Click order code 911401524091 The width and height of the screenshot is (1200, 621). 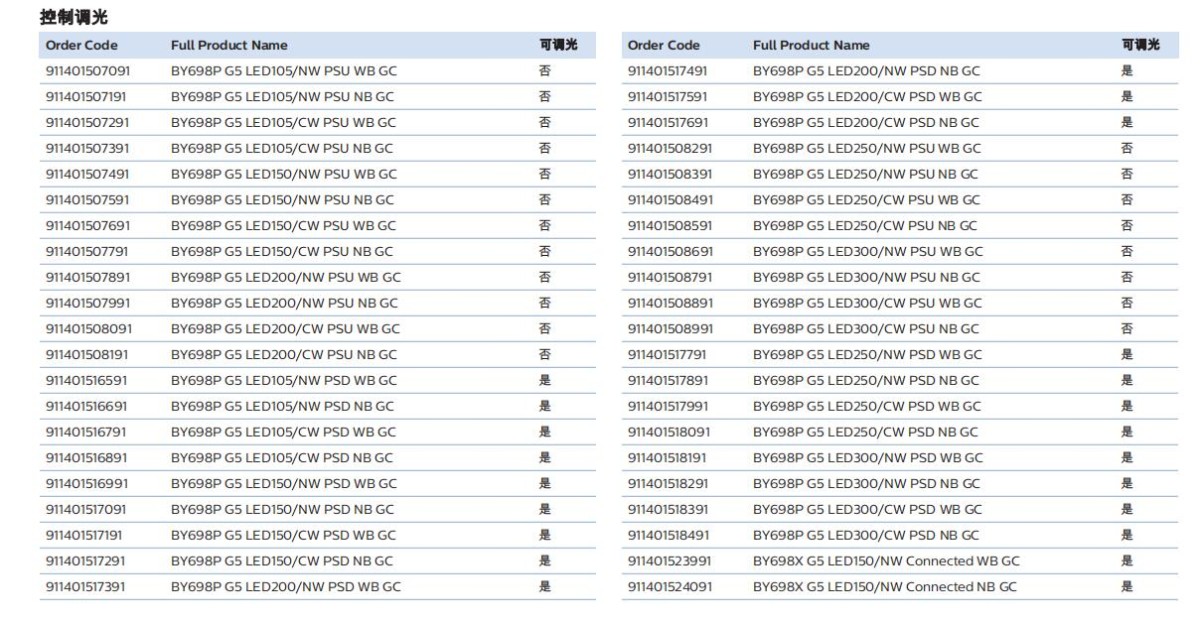coord(669,587)
